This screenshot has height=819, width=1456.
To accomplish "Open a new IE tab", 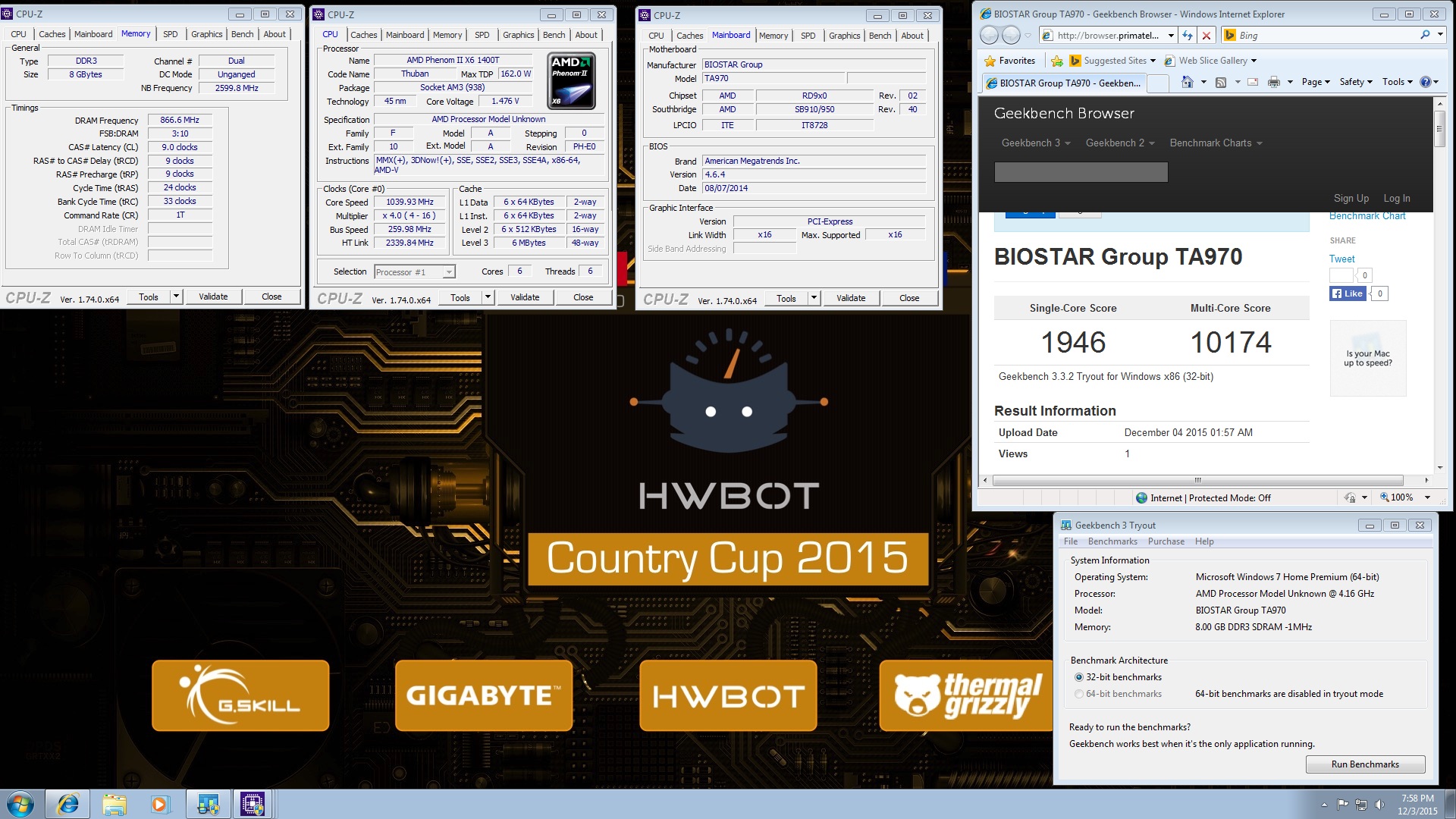I will pos(1158,83).
